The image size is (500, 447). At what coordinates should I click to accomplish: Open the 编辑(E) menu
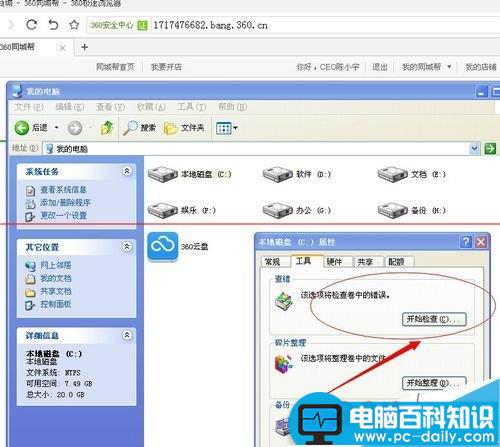pyautogui.click(x=69, y=107)
